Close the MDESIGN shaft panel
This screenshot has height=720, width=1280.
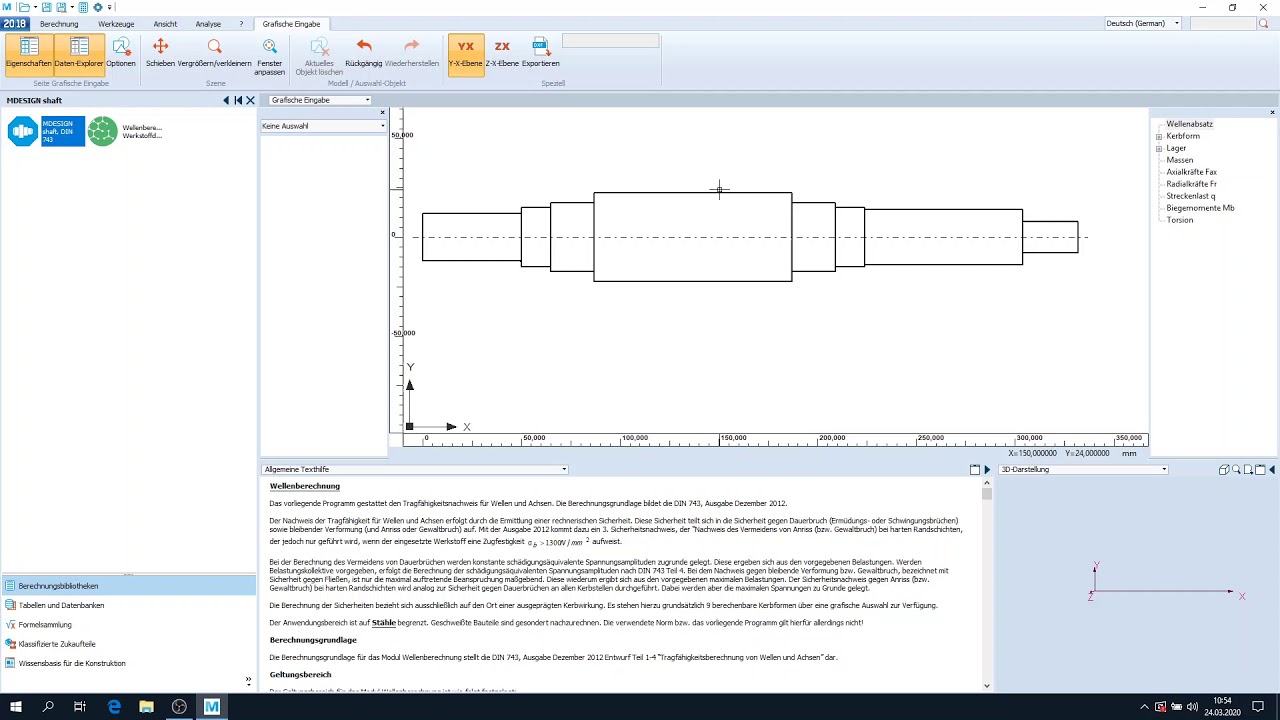250,100
